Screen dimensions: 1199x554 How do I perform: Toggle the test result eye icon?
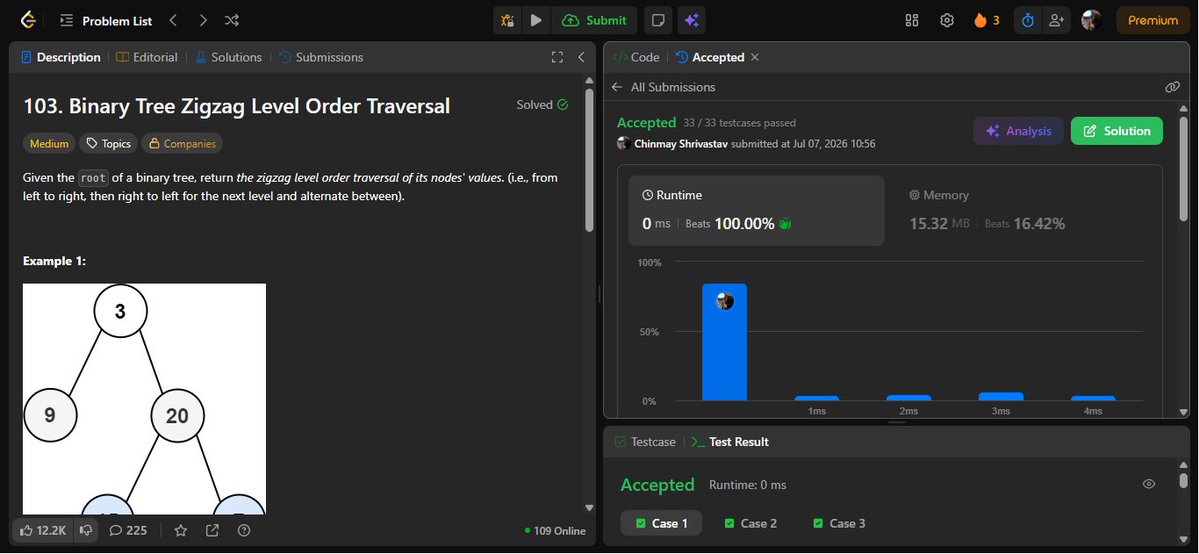click(1149, 484)
